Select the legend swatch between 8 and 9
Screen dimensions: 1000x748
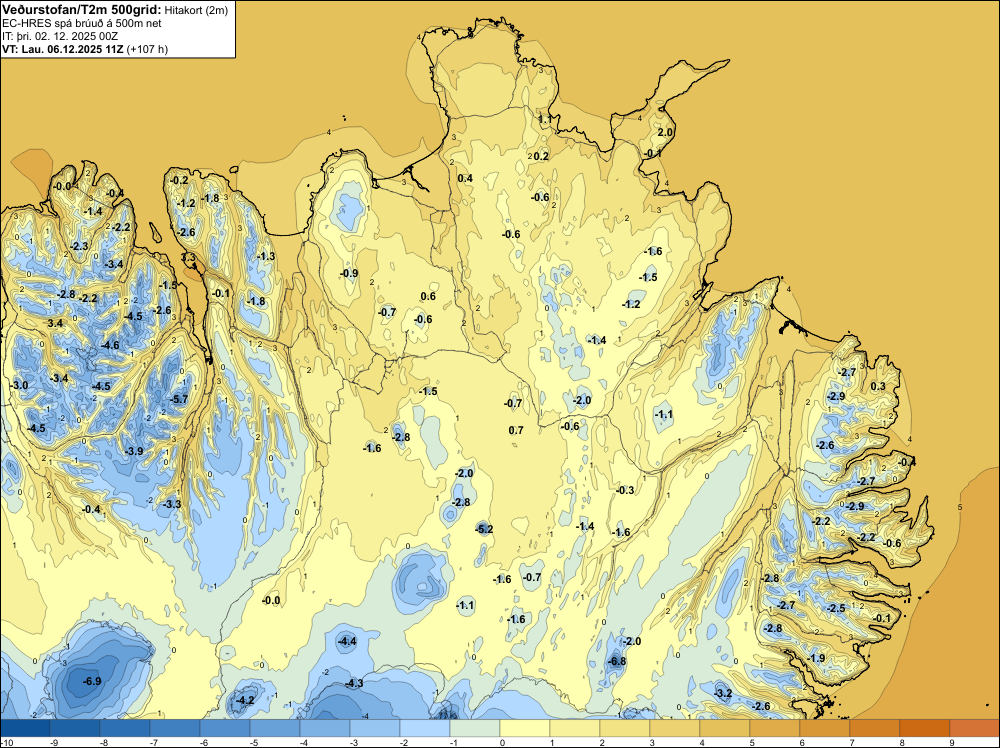924,728
